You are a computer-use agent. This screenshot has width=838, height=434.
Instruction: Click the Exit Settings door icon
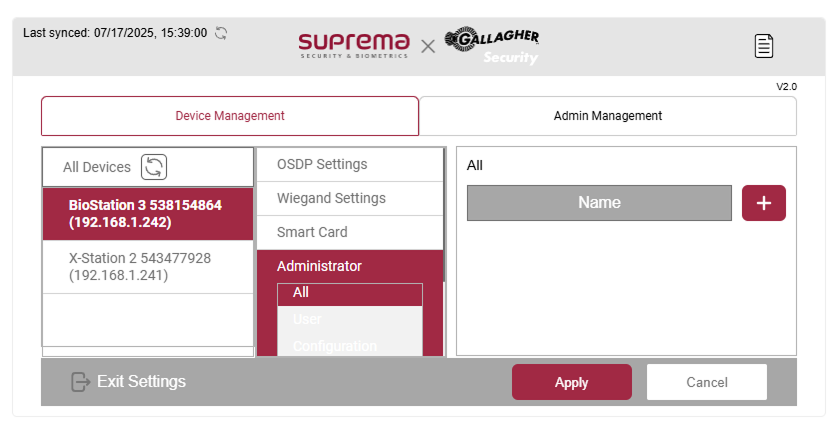[x=81, y=382]
